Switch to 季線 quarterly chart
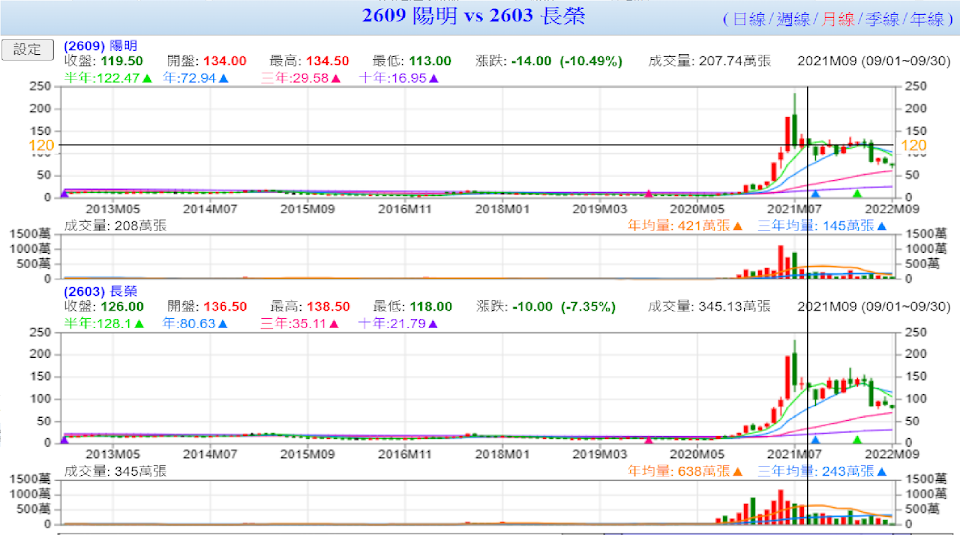This screenshot has height=535, width=960. click(x=882, y=20)
